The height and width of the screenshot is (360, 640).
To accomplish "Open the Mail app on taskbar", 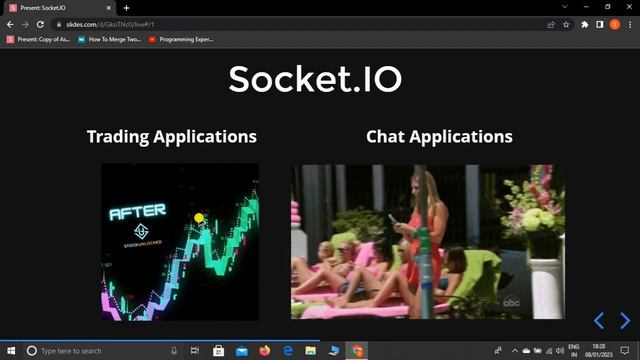I will pos(242,351).
